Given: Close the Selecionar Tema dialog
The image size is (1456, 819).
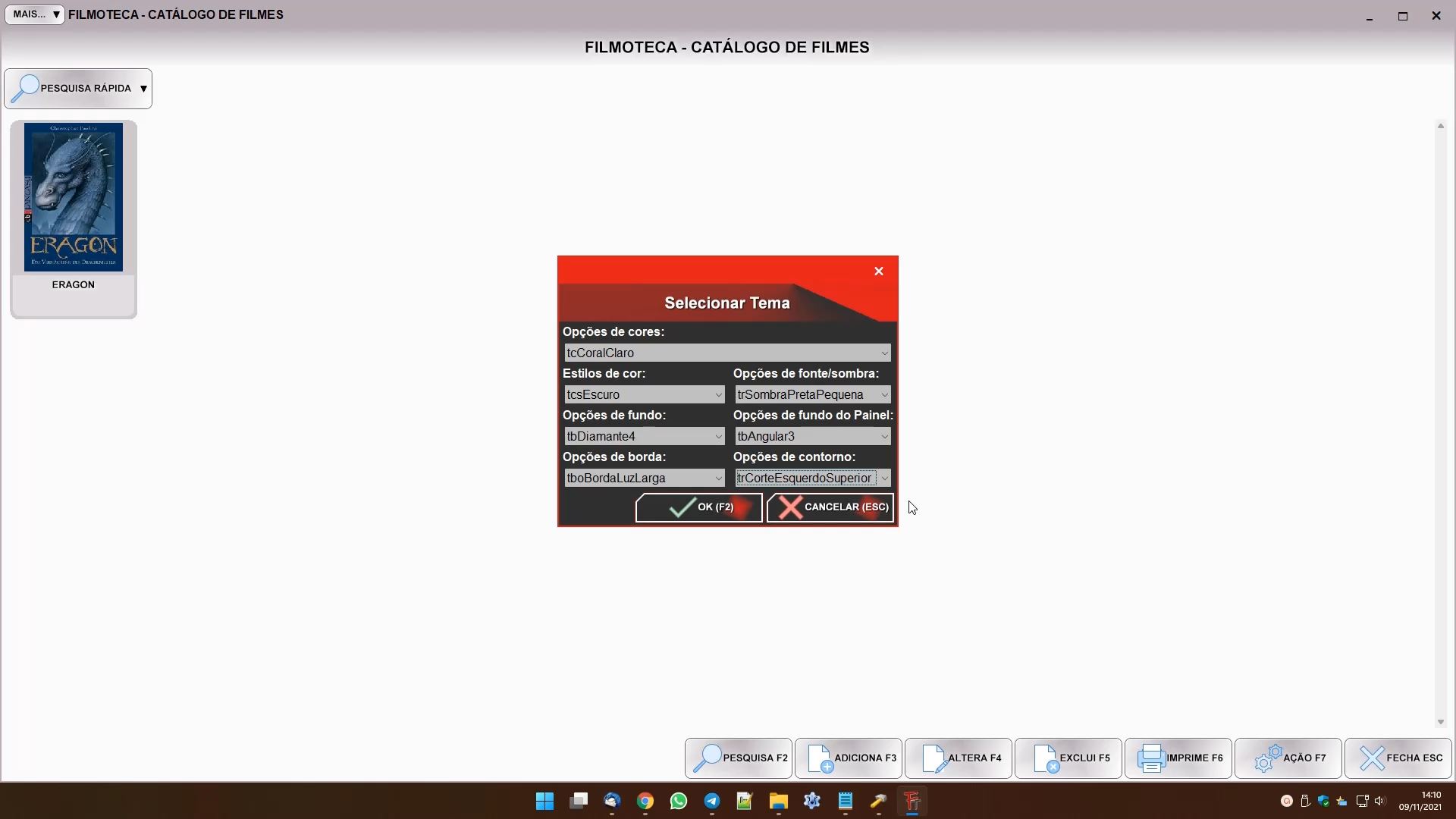Looking at the screenshot, I should [878, 271].
